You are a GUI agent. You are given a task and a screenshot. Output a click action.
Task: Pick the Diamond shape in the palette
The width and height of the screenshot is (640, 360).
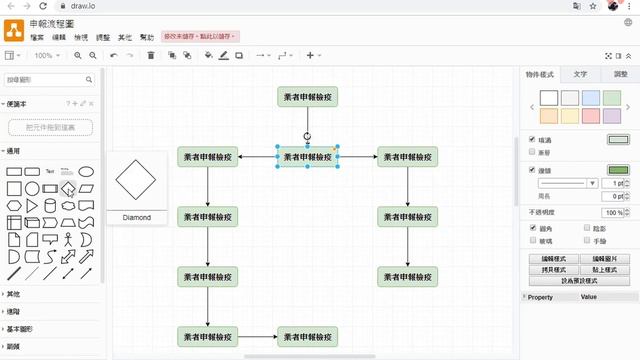[68, 189]
